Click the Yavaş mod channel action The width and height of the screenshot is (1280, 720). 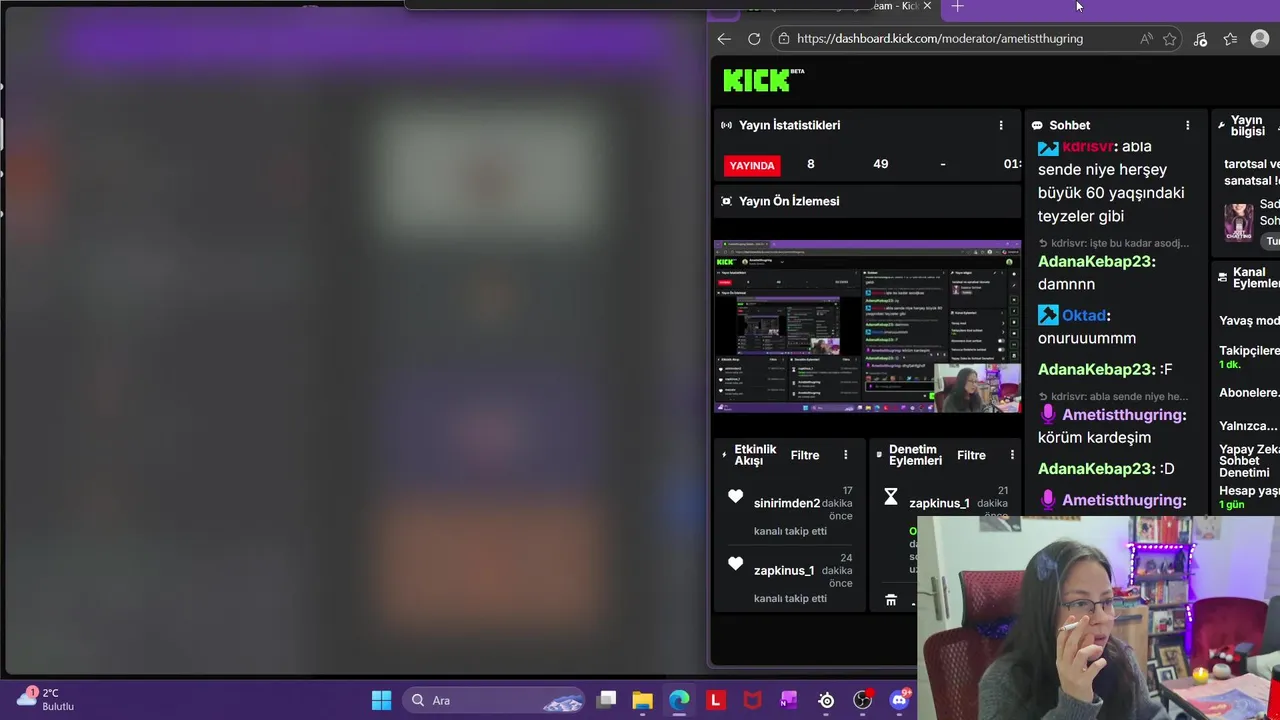1249,321
